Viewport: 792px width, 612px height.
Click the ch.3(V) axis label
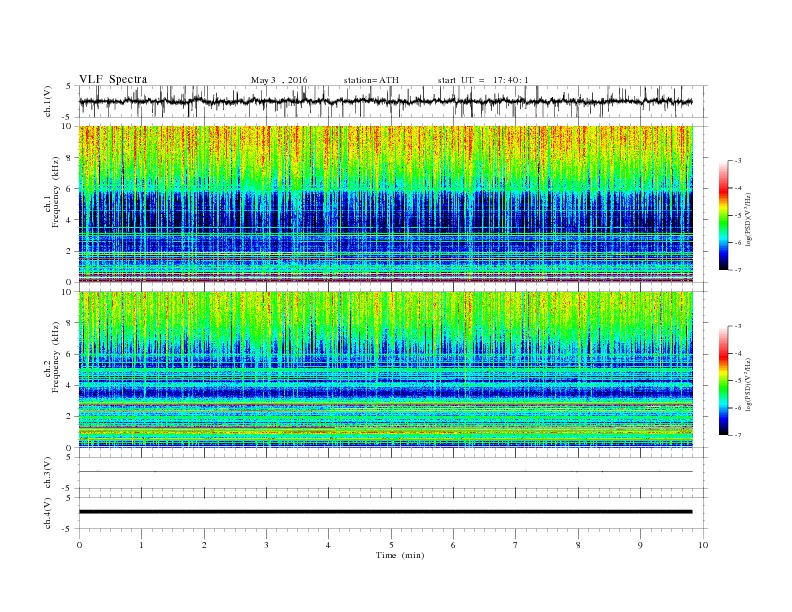pyautogui.click(x=48, y=473)
